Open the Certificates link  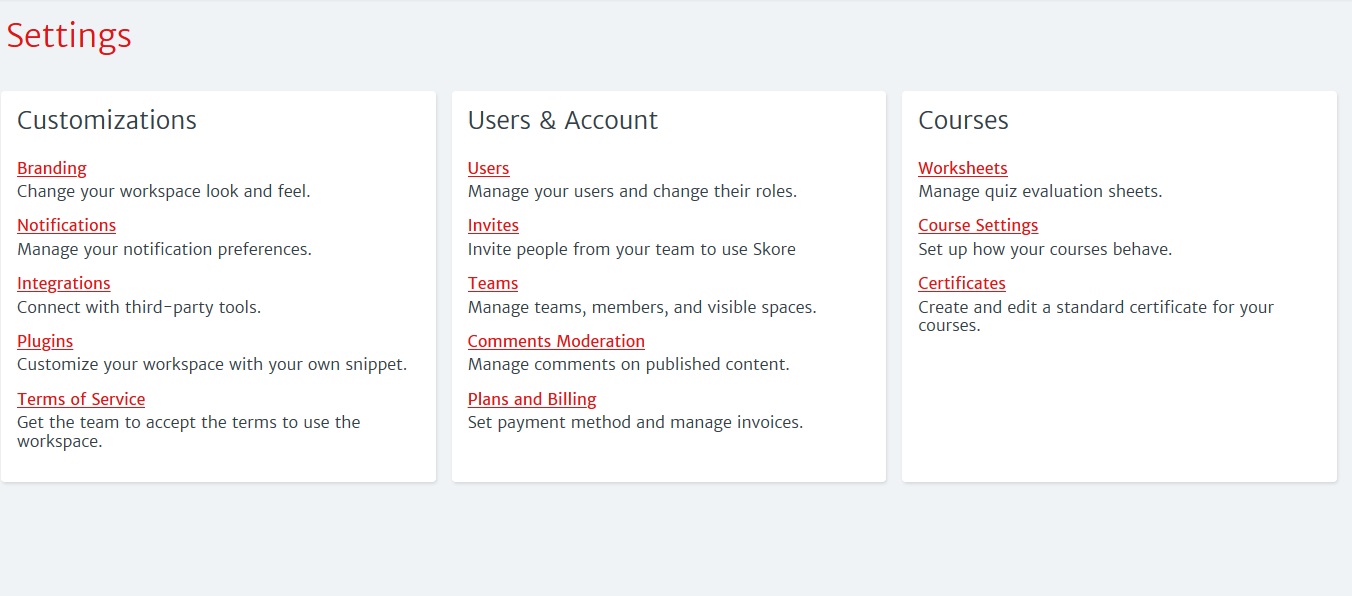click(962, 283)
